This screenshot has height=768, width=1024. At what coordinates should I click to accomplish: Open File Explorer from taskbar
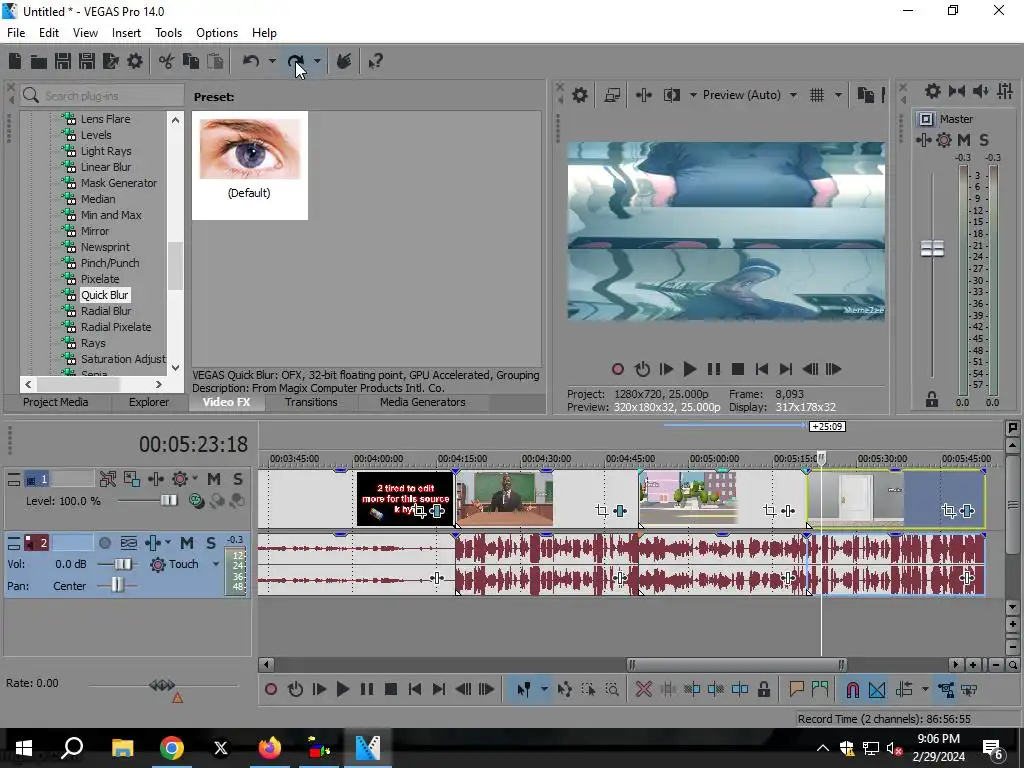122,748
